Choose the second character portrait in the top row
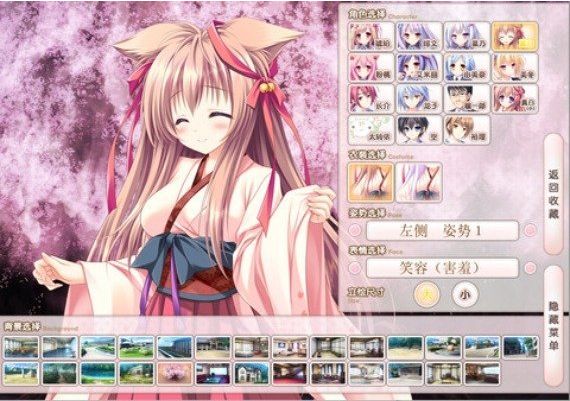The image size is (570, 401). 419,36
